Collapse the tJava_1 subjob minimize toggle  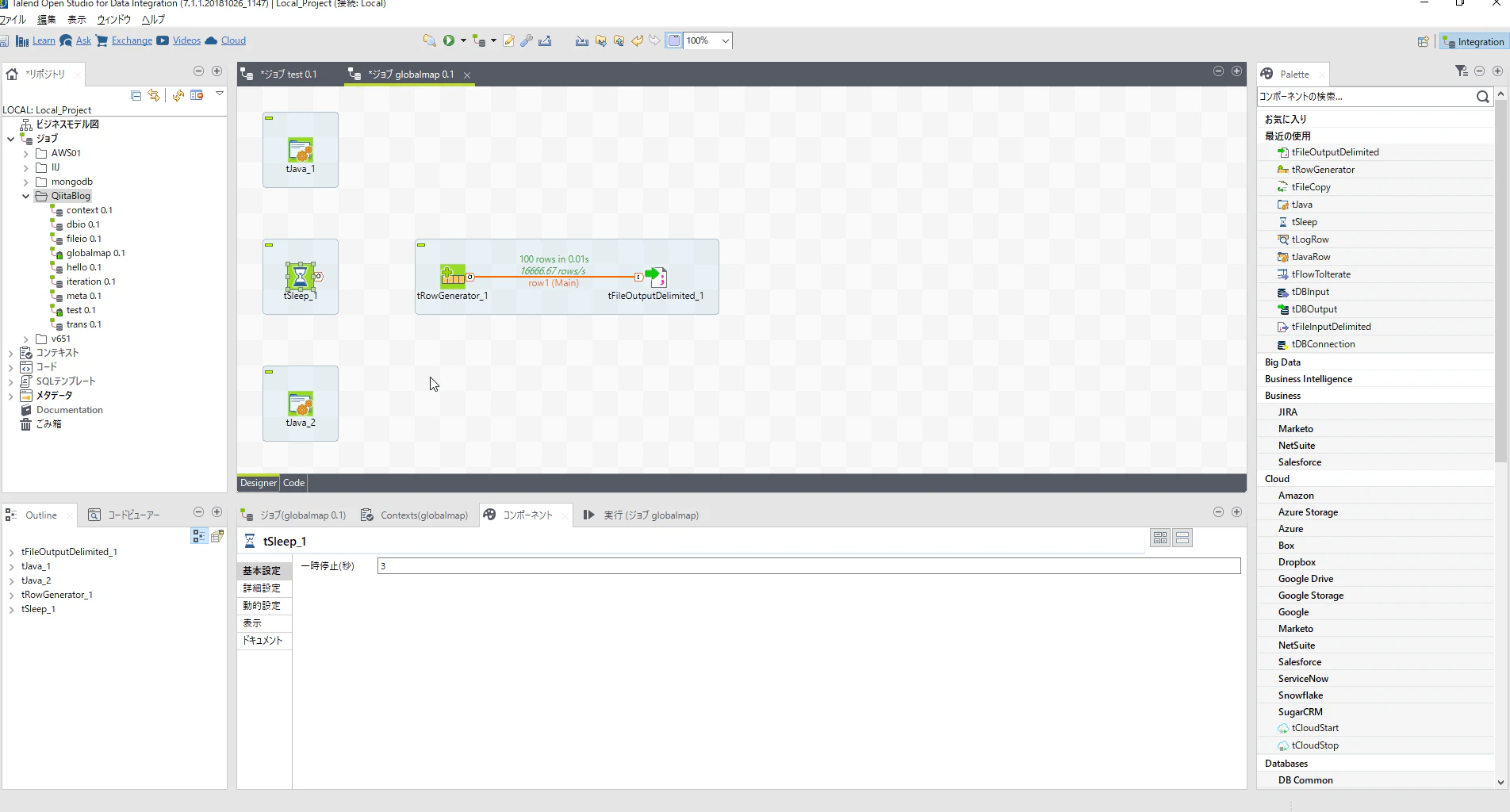(269, 118)
